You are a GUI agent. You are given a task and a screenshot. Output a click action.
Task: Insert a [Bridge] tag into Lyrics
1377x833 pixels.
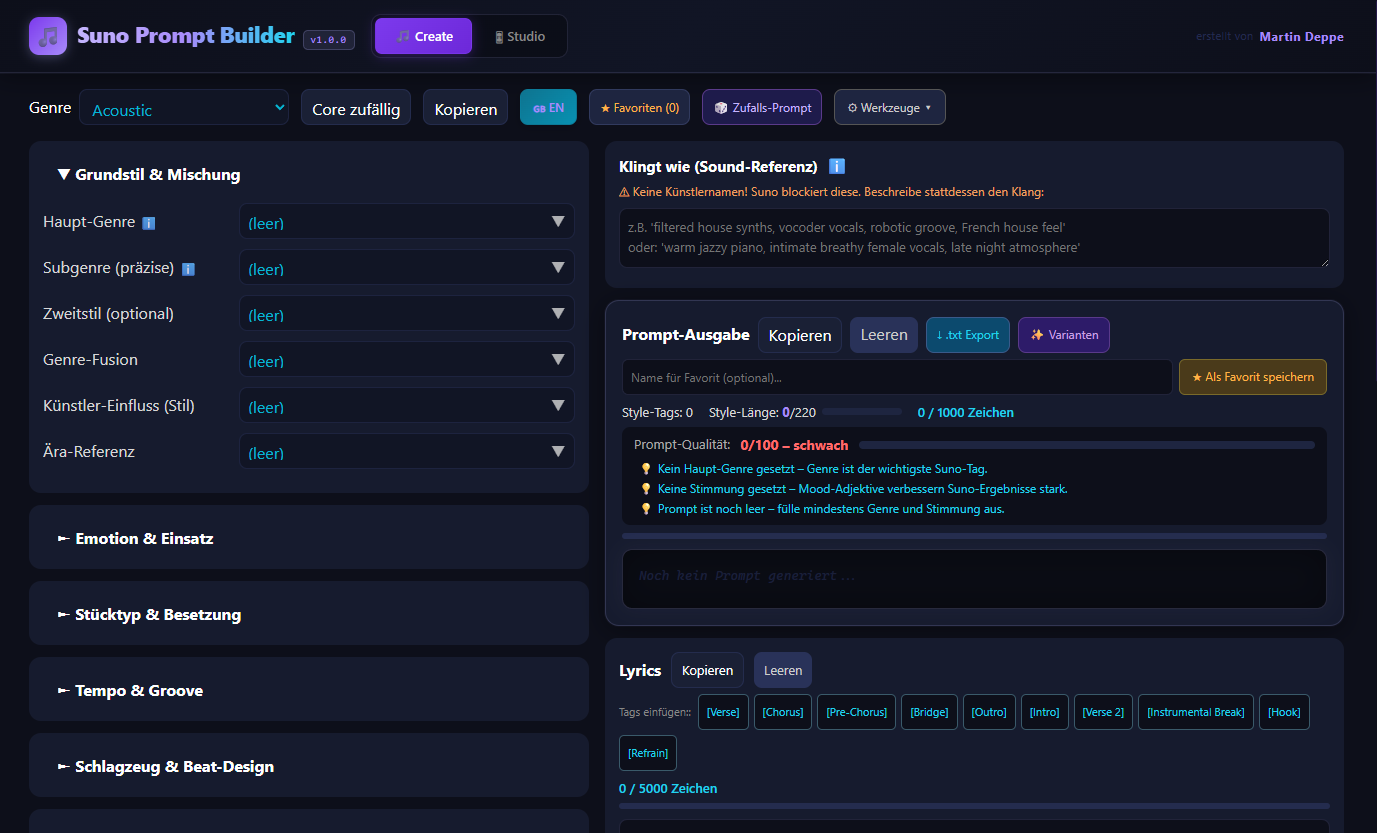[929, 711]
